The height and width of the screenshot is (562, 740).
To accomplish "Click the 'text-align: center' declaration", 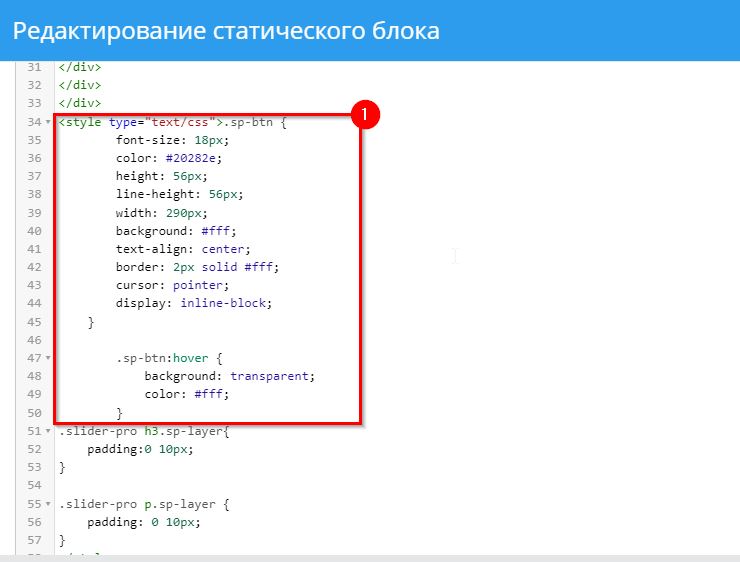I will point(175,249).
